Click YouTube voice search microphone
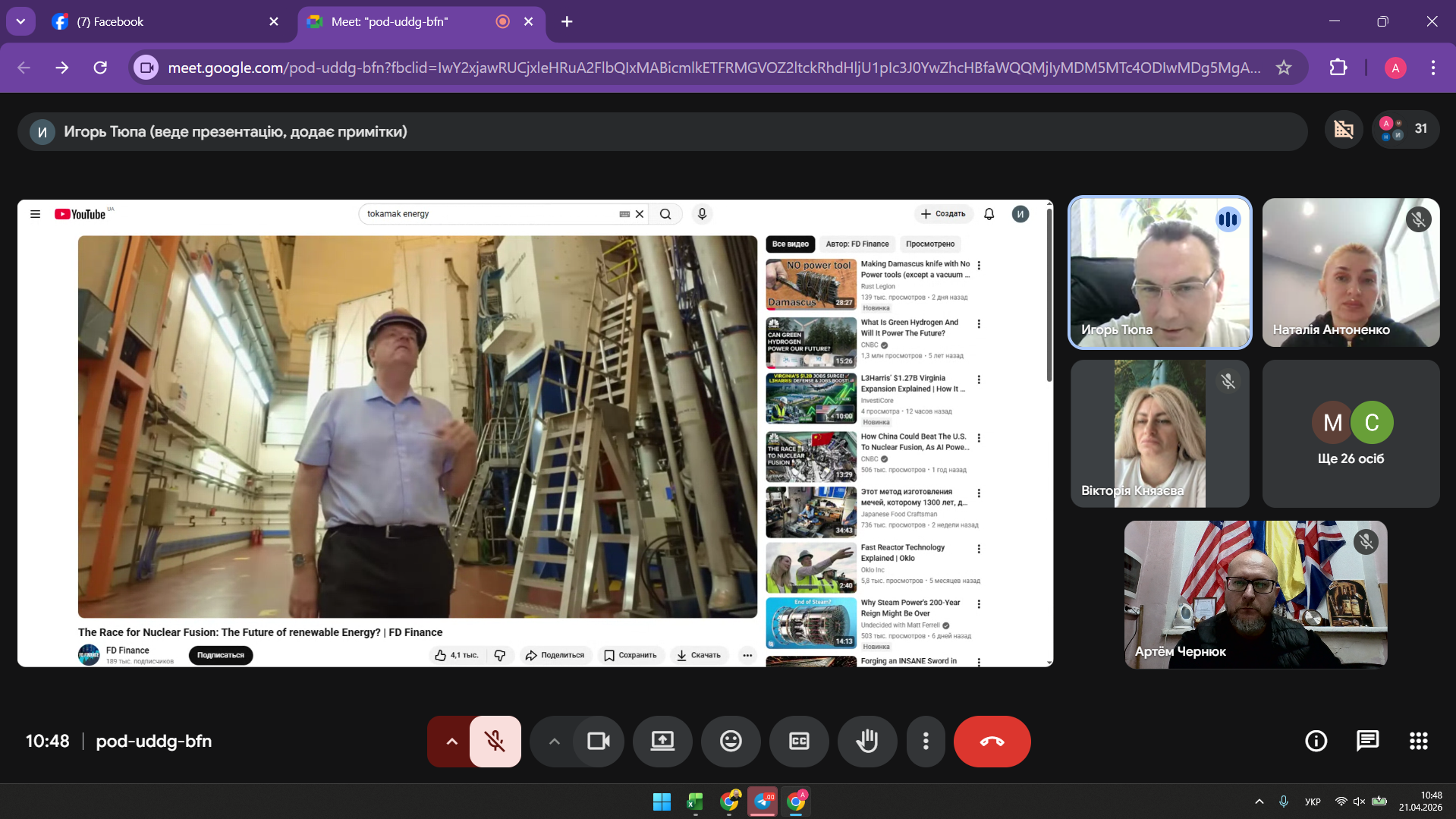The width and height of the screenshot is (1456, 819). pos(702,214)
